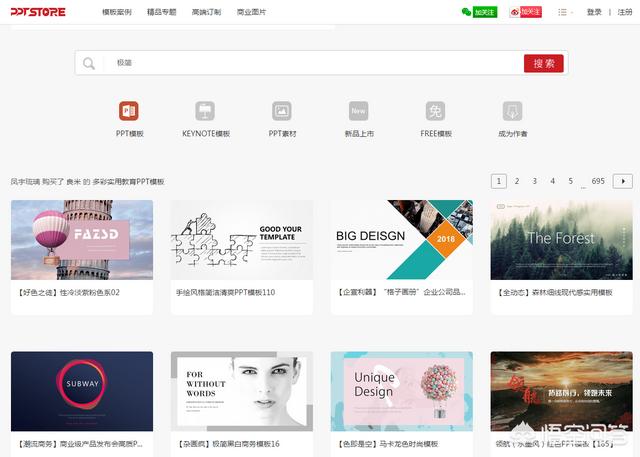Go to next page using arrow button
The width and height of the screenshot is (640, 457).
click(623, 181)
